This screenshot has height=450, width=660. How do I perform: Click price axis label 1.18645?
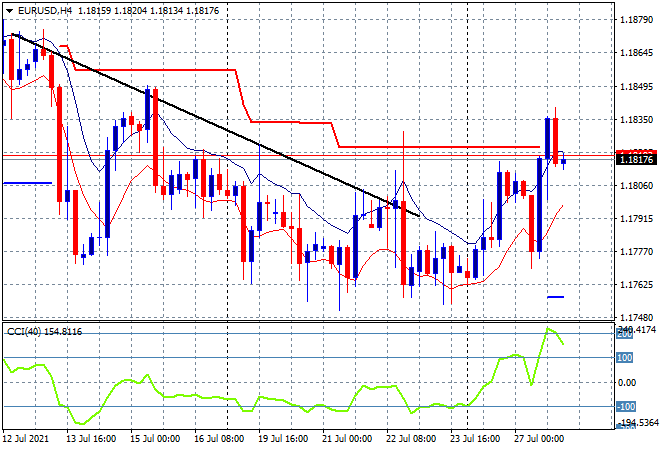pos(636,53)
